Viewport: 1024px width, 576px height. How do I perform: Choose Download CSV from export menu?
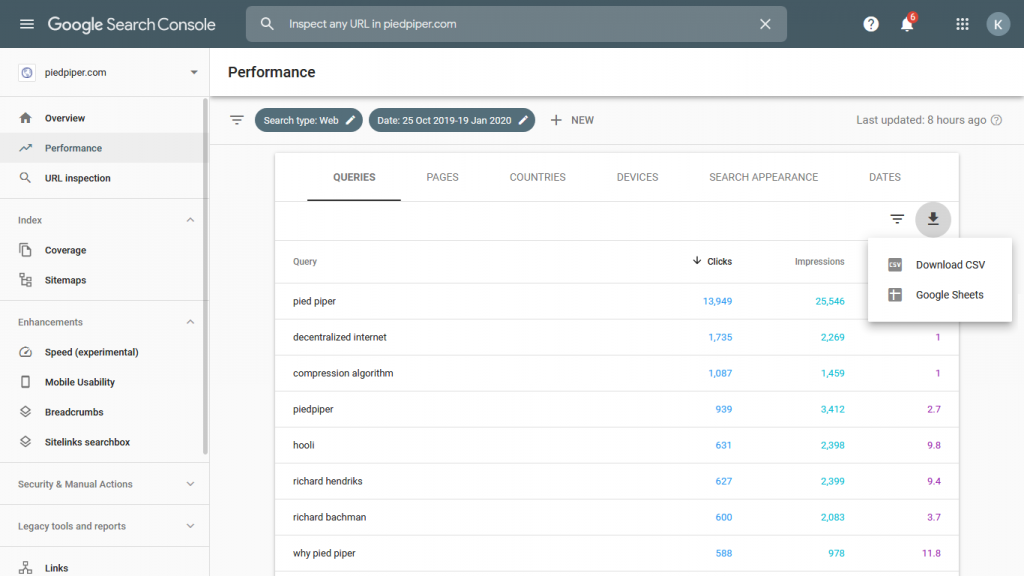pyautogui.click(x=940, y=264)
